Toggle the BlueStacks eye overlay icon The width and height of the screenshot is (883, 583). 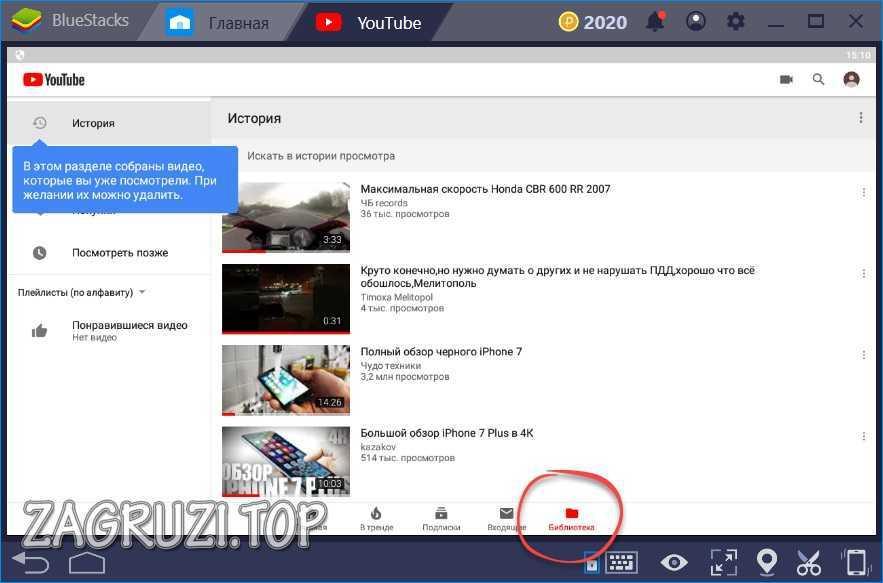point(674,562)
